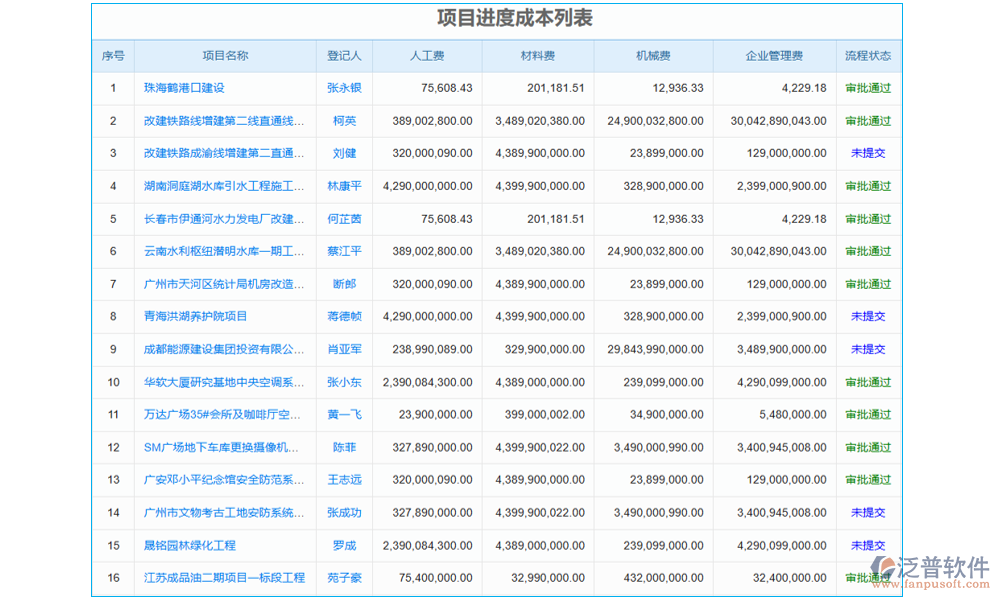Sort table by 人工费 column header
Screen dimensions: 1000x600
tap(427, 56)
